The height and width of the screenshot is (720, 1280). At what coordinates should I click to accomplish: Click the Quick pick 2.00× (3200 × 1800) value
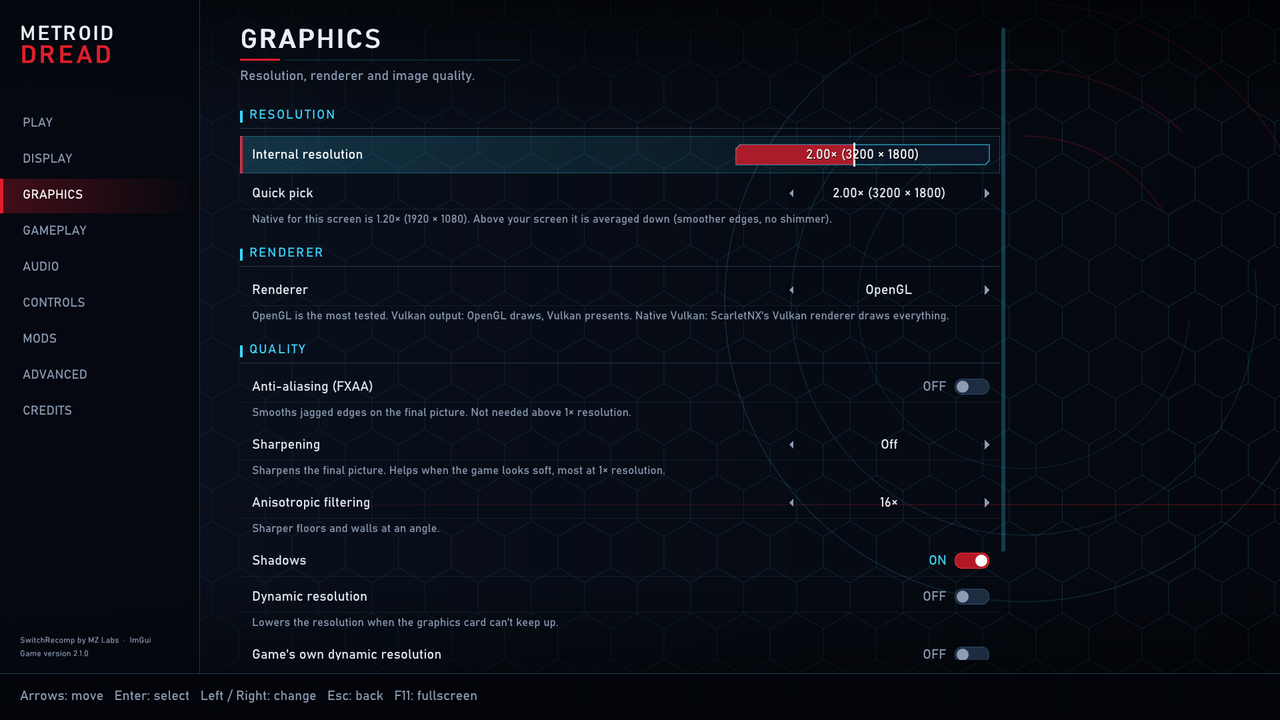coord(888,193)
